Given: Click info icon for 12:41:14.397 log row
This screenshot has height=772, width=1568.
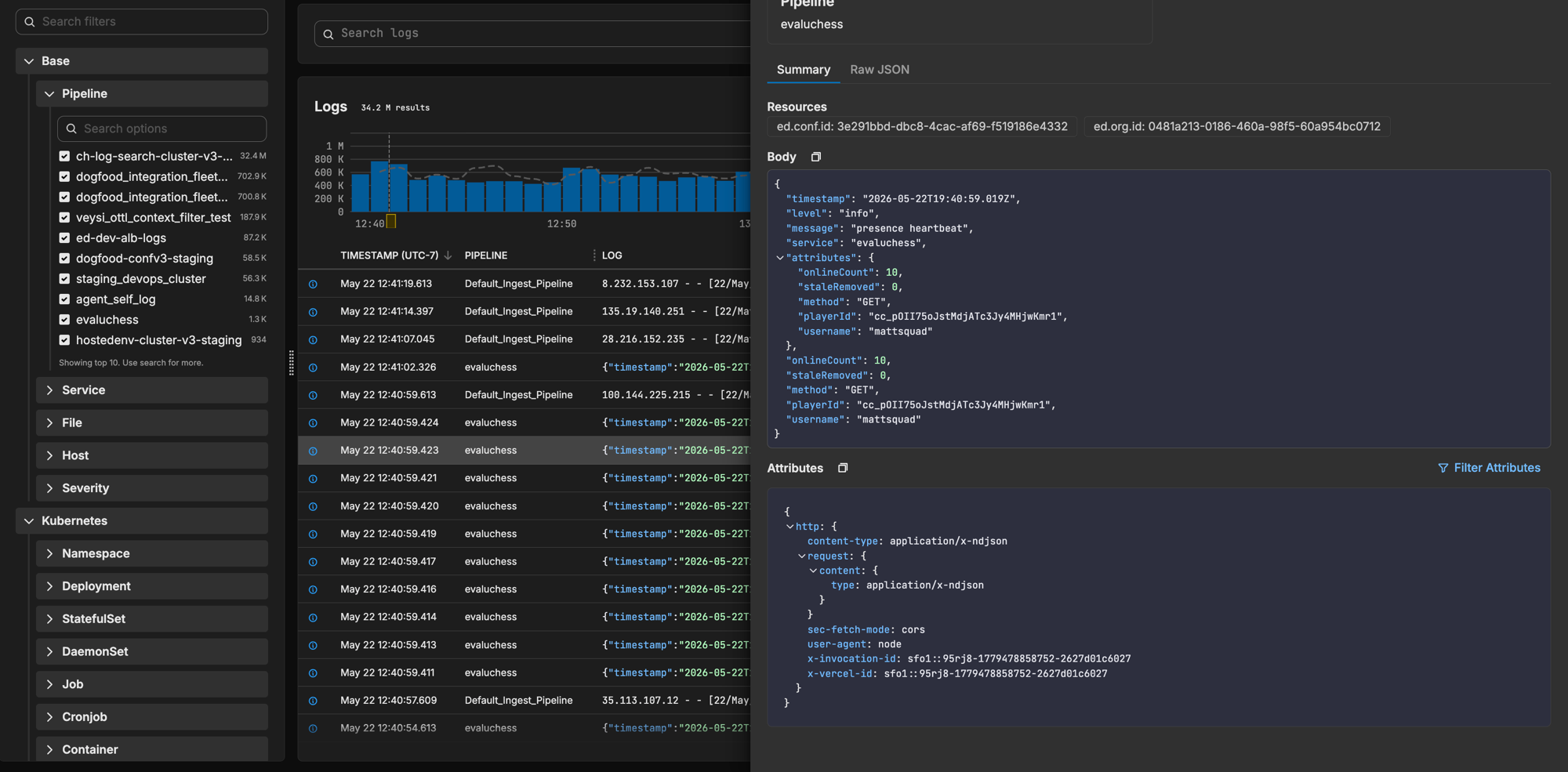Looking at the screenshot, I should coord(313,312).
